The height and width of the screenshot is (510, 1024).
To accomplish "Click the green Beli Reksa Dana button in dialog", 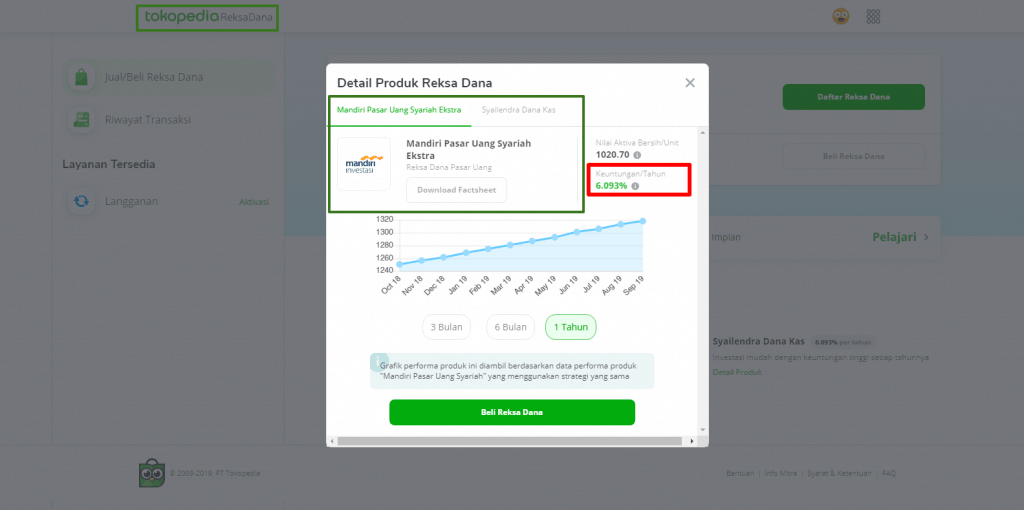I will [512, 412].
